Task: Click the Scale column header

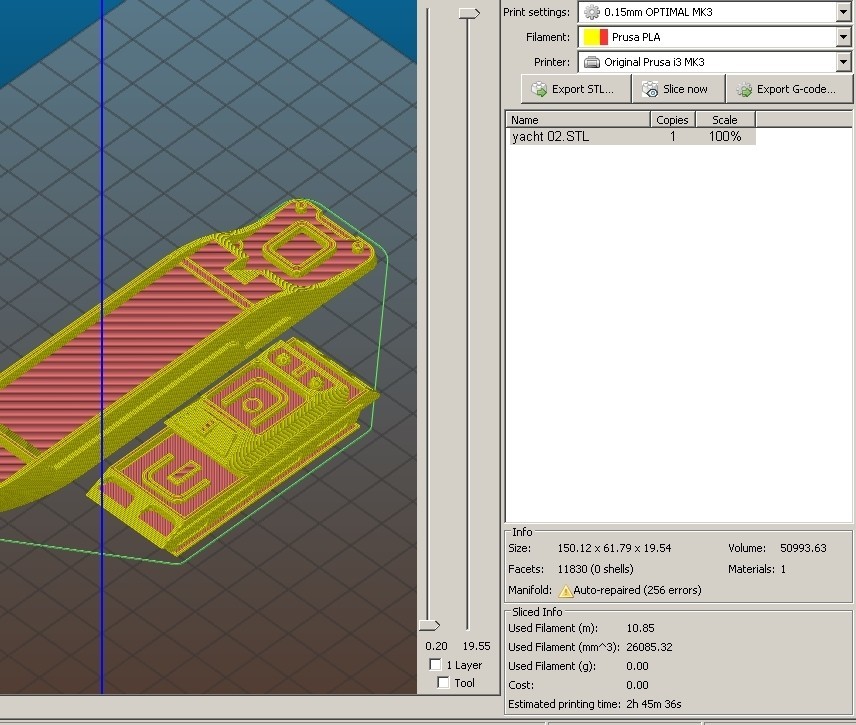Action: click(725, 120)
